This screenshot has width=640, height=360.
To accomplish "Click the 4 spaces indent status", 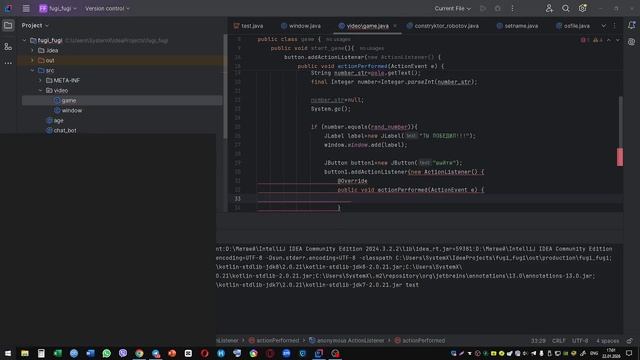I will pyautogui.click(x=607, y=340).
